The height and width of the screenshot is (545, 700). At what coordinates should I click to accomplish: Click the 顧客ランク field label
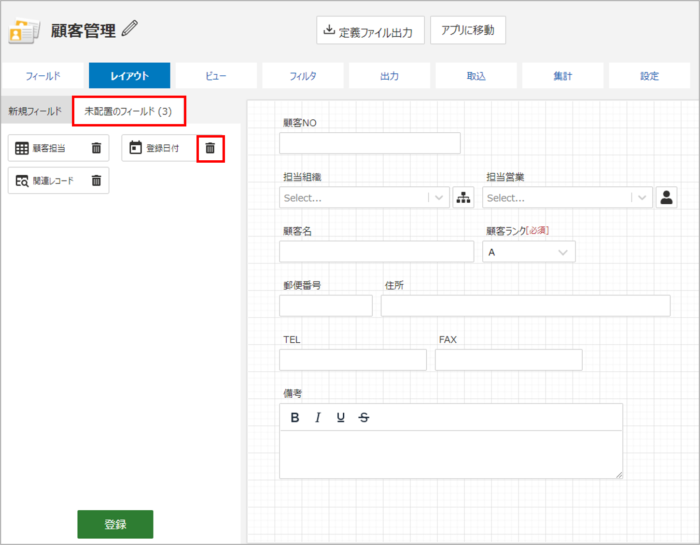506,231
